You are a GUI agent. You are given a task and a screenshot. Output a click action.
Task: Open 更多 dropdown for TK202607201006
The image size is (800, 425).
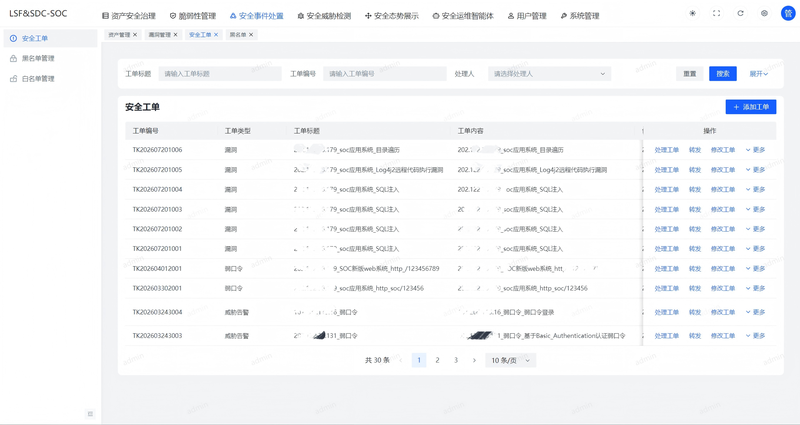pyautogui.click(x=756, y=149)
